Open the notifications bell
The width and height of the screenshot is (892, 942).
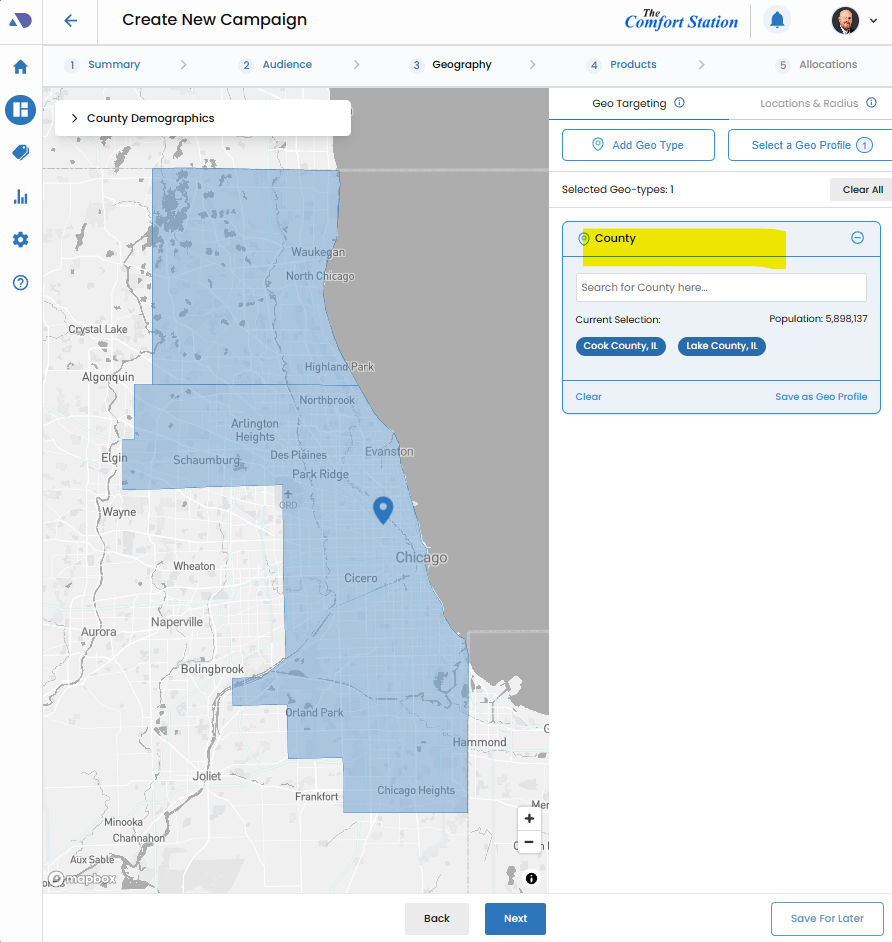coord(776,20)
